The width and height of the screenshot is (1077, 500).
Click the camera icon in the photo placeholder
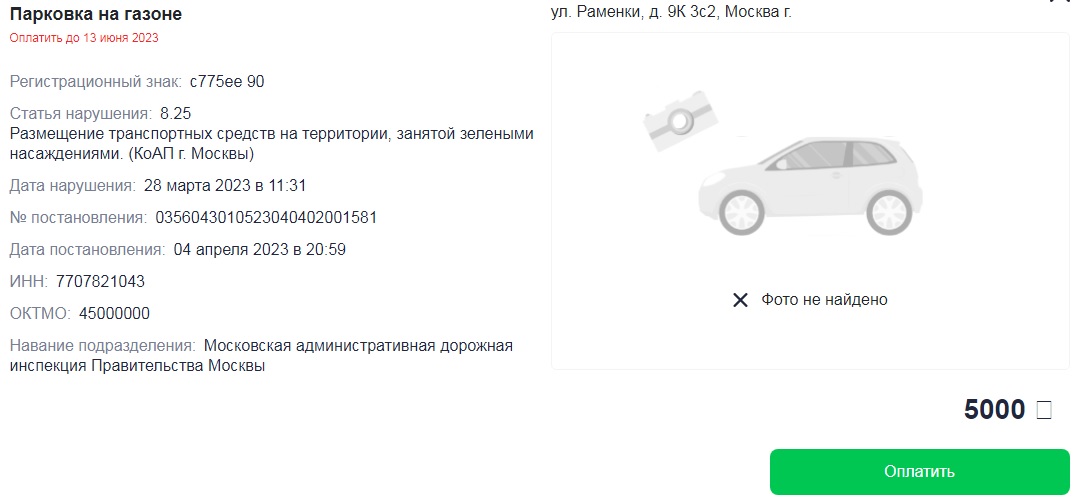point(677,120)
